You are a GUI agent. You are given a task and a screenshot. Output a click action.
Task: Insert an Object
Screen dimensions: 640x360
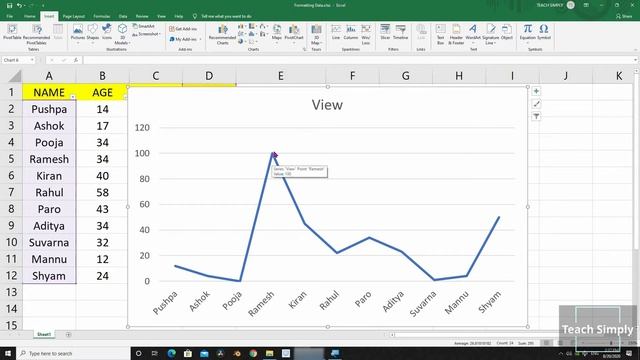507,32
